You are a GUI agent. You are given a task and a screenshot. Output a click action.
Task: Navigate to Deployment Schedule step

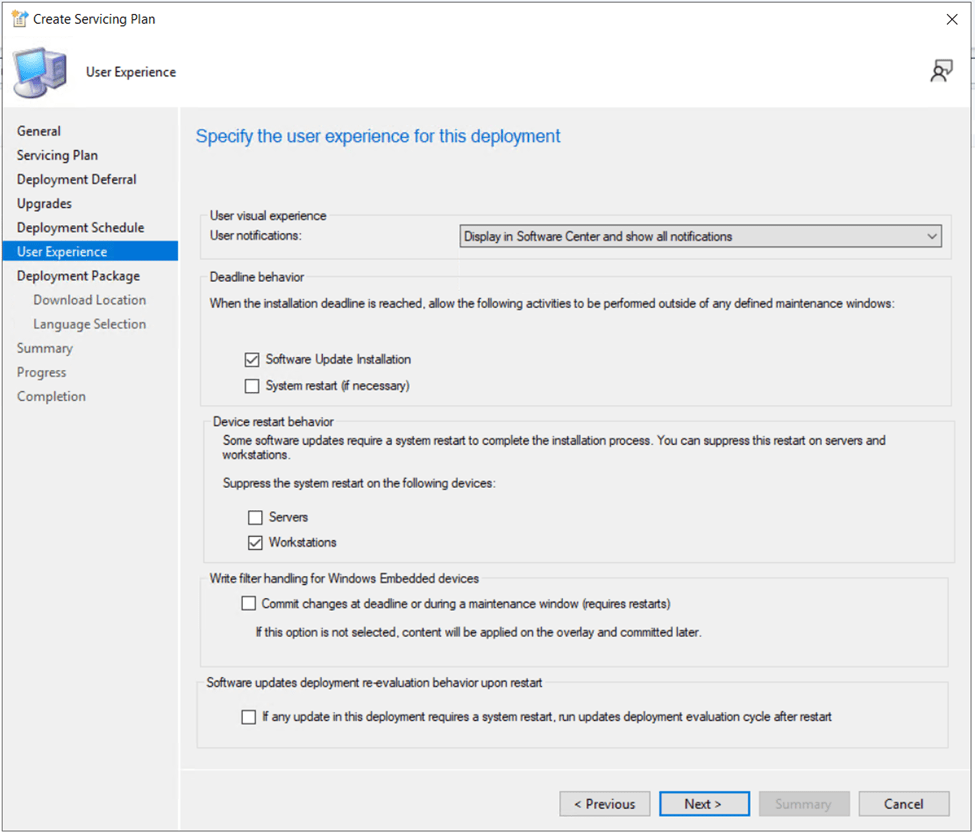pyautogui.click(x=80, y=227)
